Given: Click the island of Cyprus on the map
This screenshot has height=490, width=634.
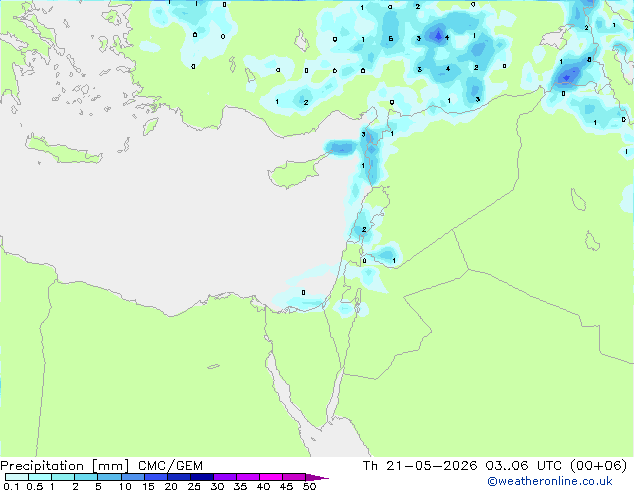Looking at the screenshot, I should point(297,172).
